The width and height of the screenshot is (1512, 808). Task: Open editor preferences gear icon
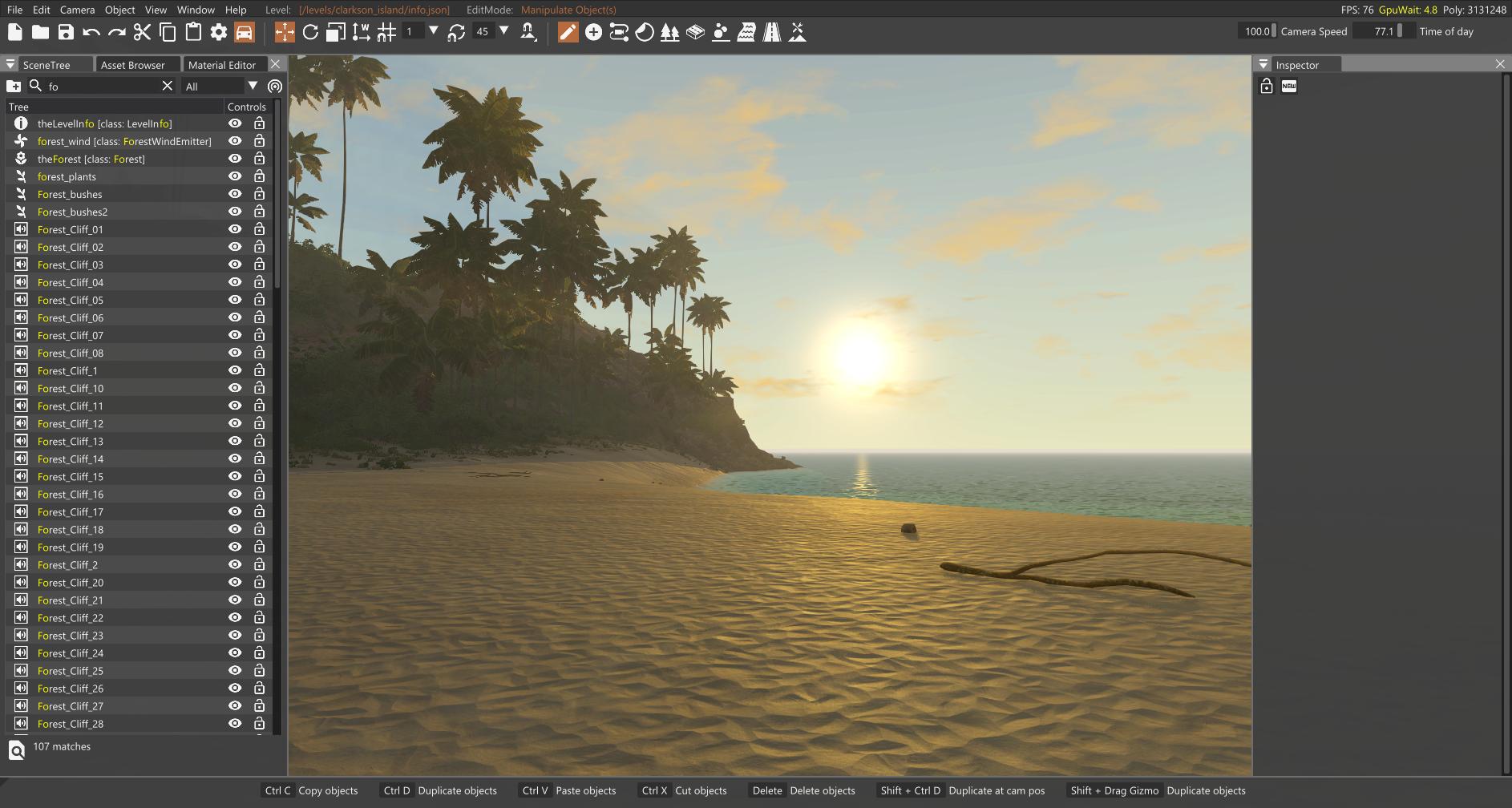point(219,32)
